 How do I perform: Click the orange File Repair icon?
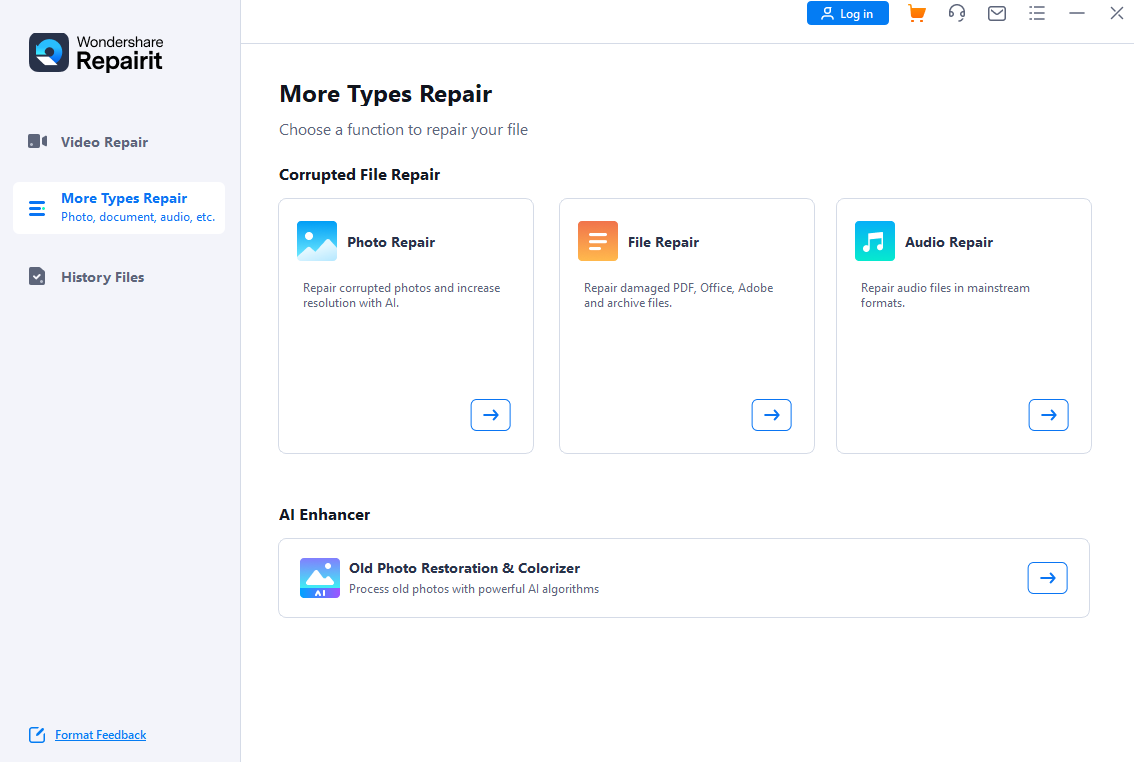(598, 241)
